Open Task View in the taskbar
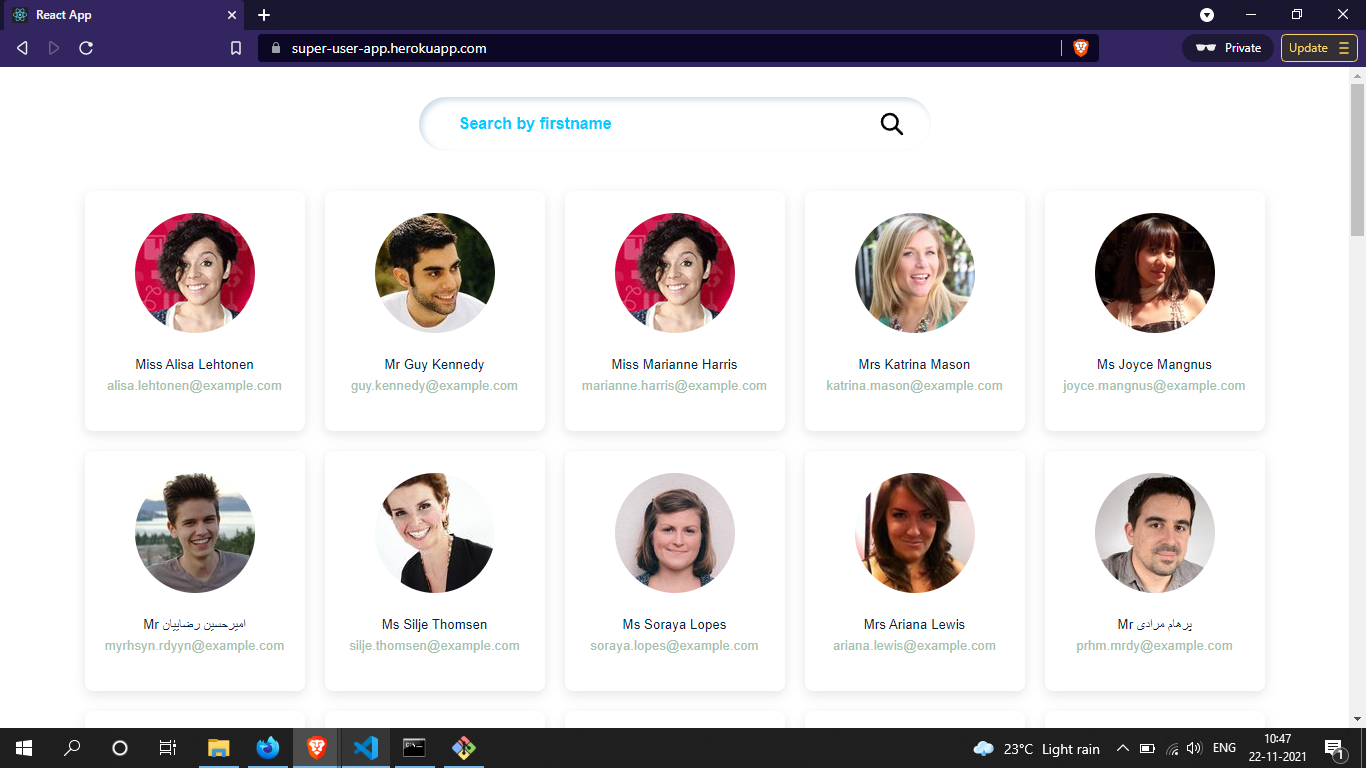This screenshot has height=768, width=1366. point(168,748)
